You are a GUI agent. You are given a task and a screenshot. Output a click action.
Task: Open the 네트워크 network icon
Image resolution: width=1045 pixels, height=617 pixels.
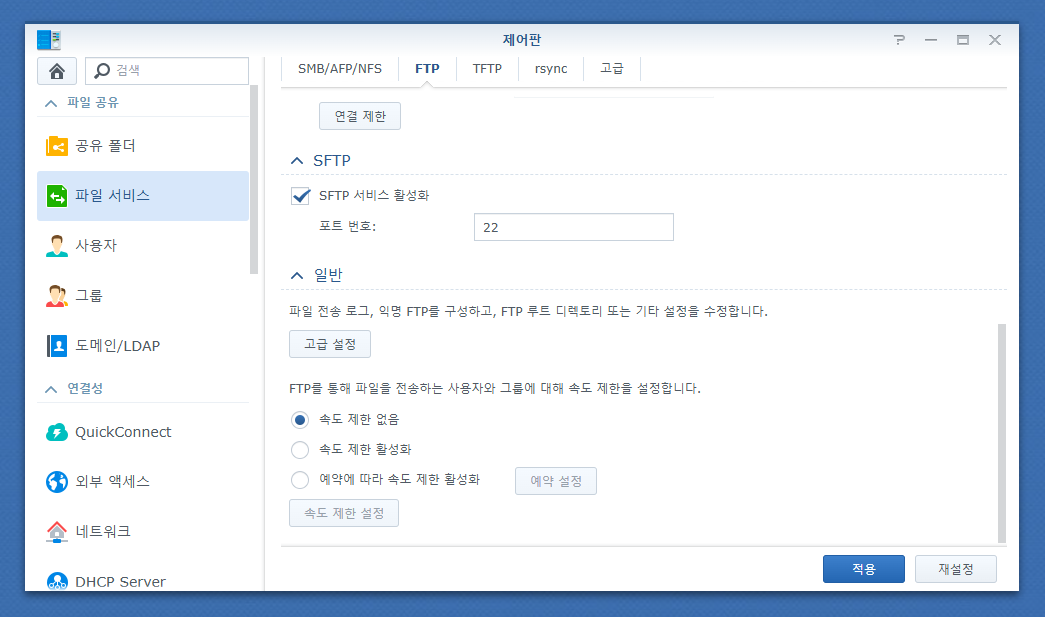(57, 532)
